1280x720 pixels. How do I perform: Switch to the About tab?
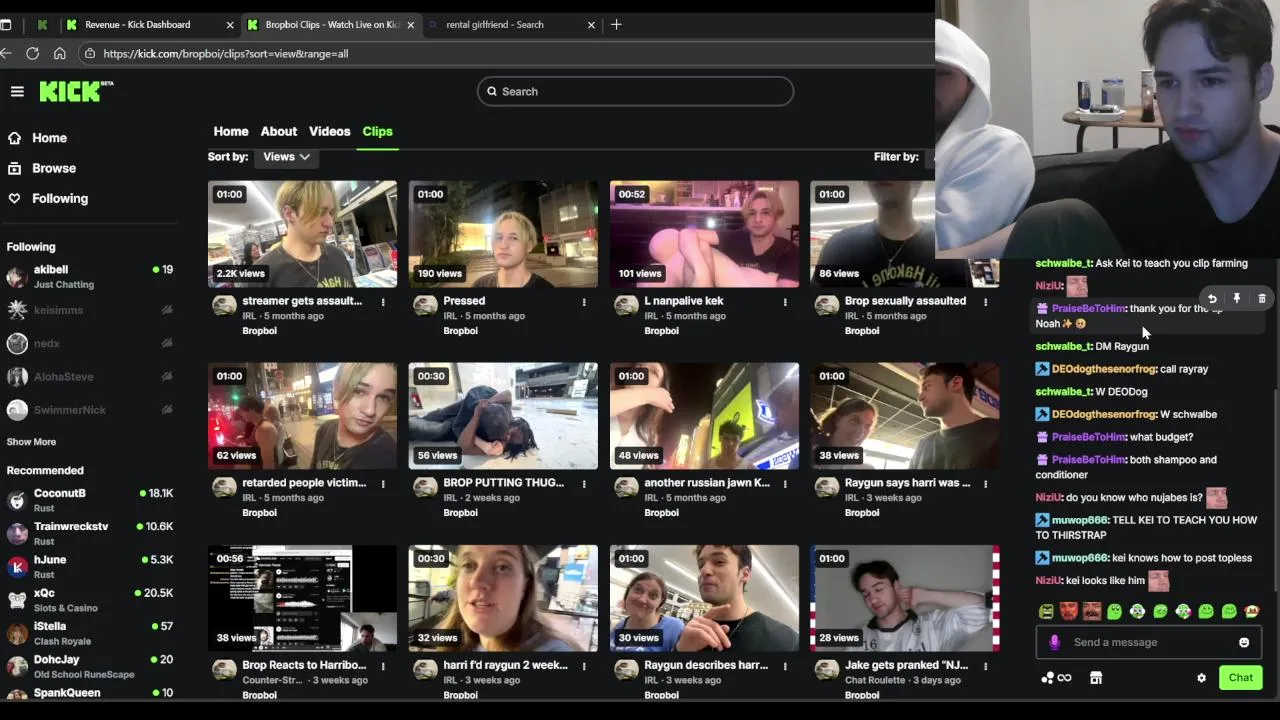tap(279, 131)
